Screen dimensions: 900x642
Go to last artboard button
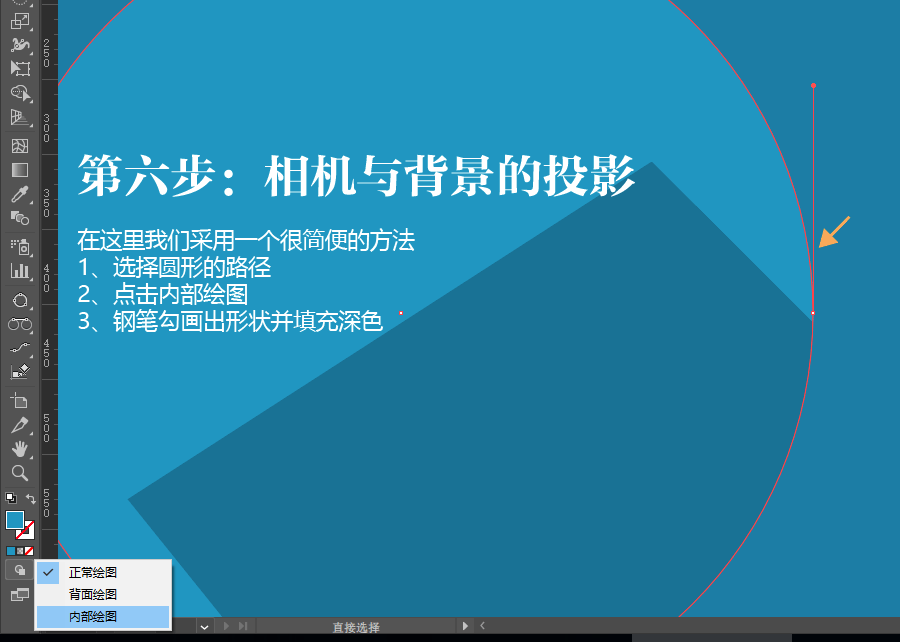click(x=243, y=626)
